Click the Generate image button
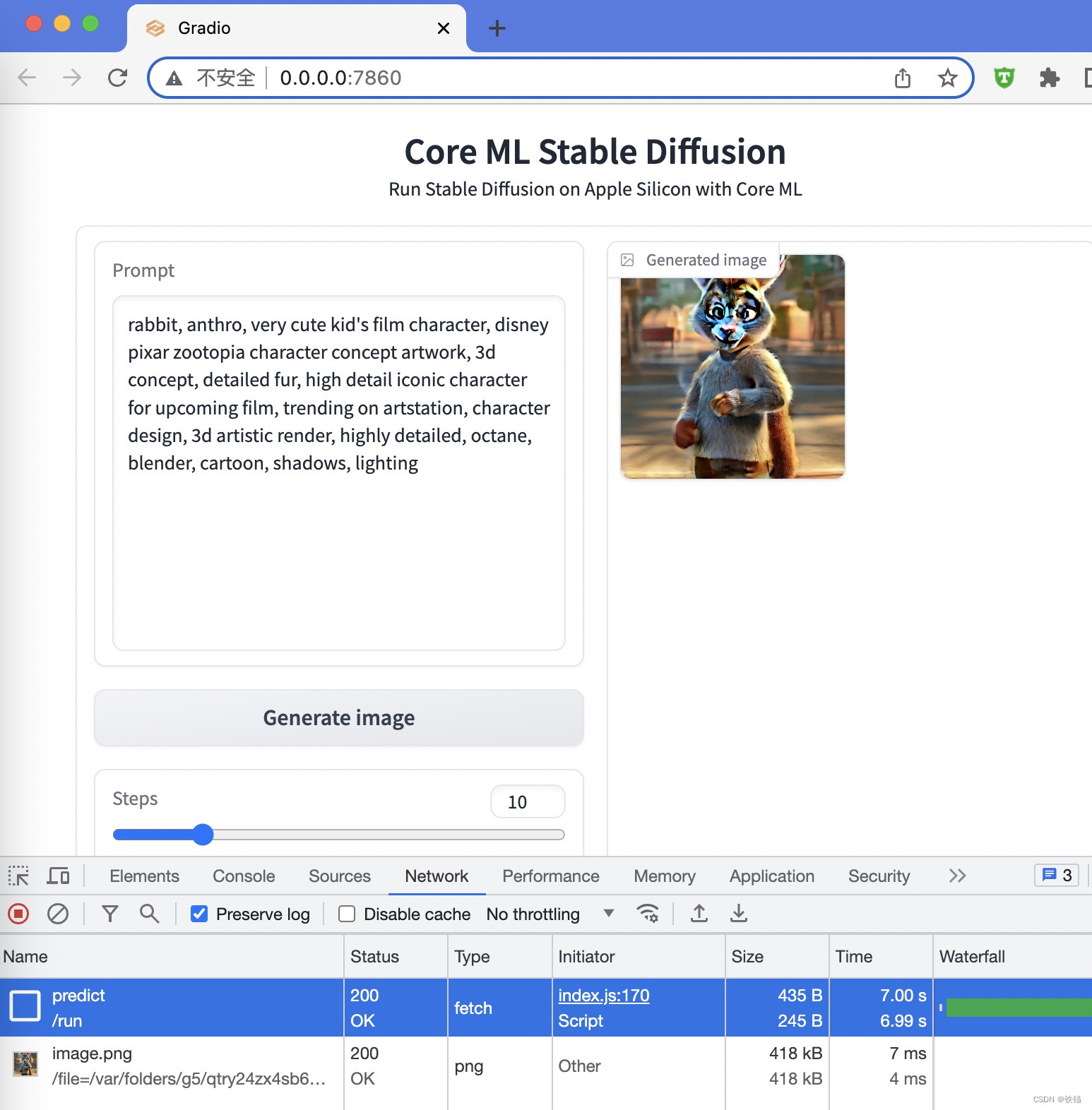 (x=339, y=717)
